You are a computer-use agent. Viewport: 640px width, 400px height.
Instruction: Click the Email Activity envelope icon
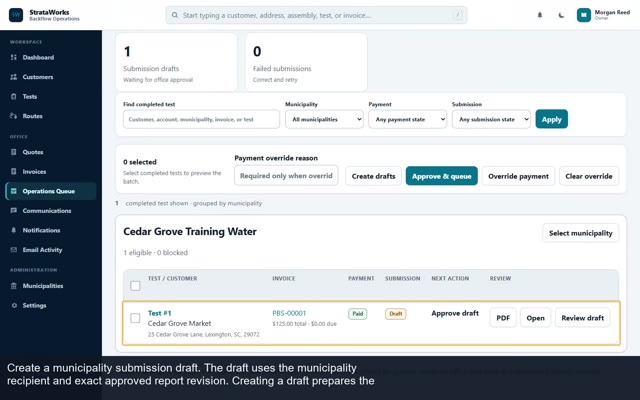[13, 250]
